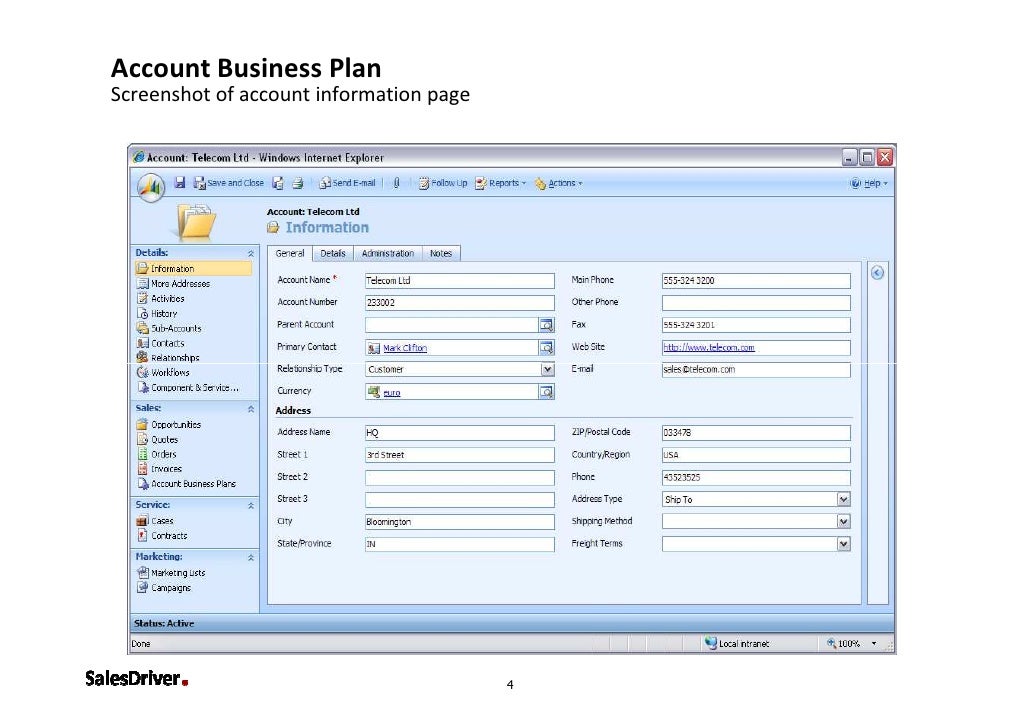Switch to the Notes tab
The height and width of the screenshot is (728, 1030).
[x=441, y=254]
